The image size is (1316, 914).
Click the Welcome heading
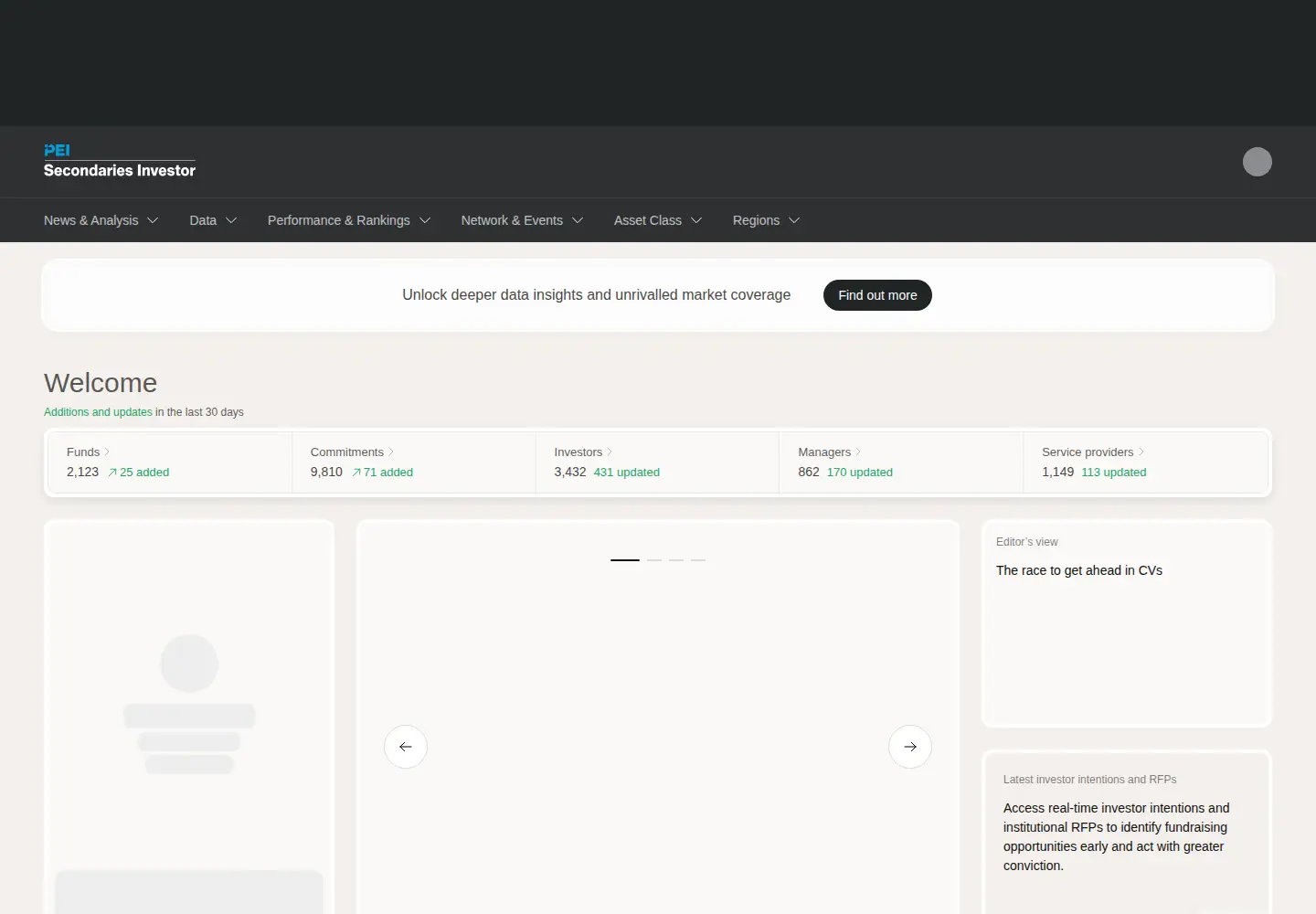101,383
